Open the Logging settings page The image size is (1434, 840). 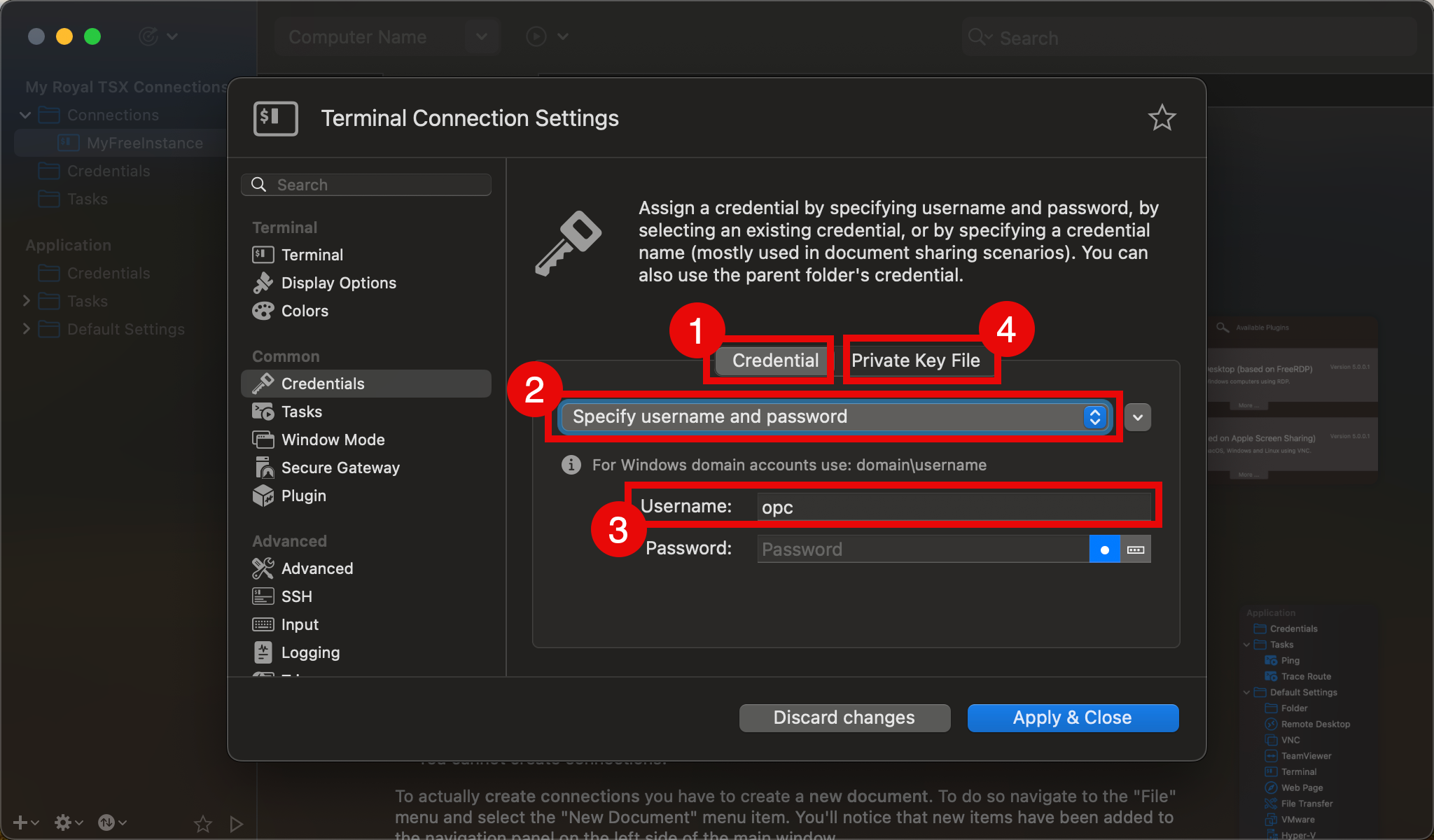click(x=309, y=652)
